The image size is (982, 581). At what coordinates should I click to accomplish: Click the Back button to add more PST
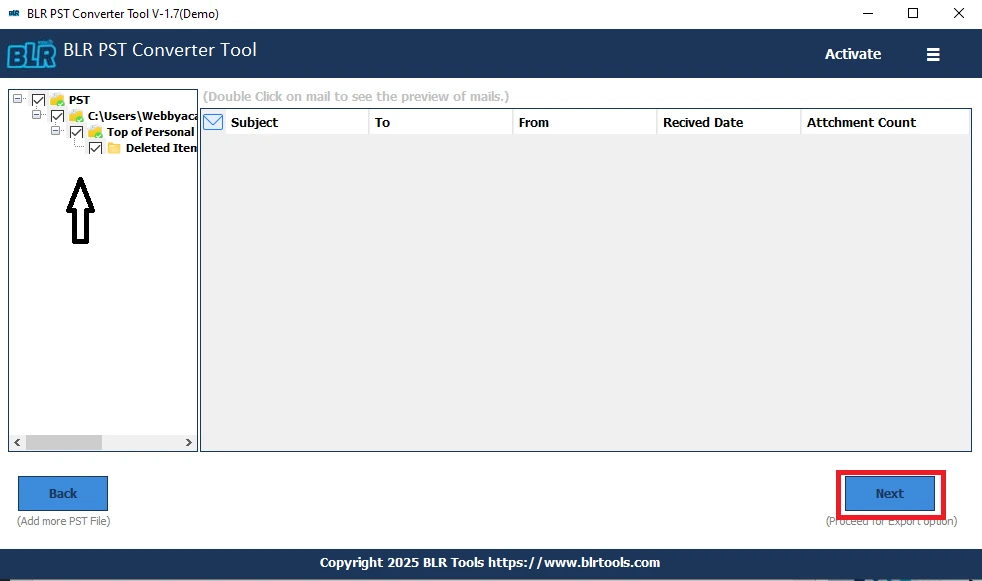[x=63, y=493]
